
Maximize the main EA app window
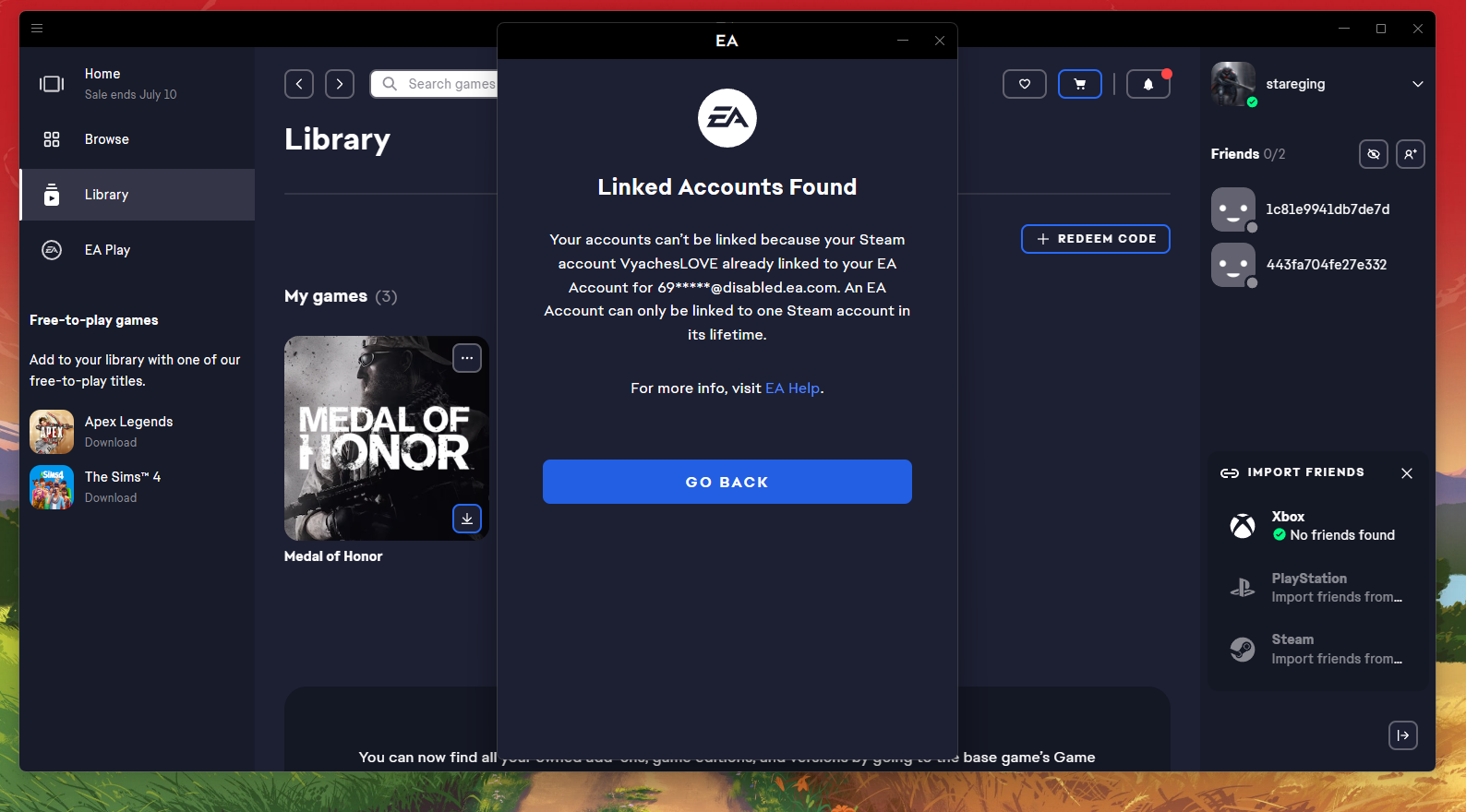pyautogui.click(x=1381, y=29)
